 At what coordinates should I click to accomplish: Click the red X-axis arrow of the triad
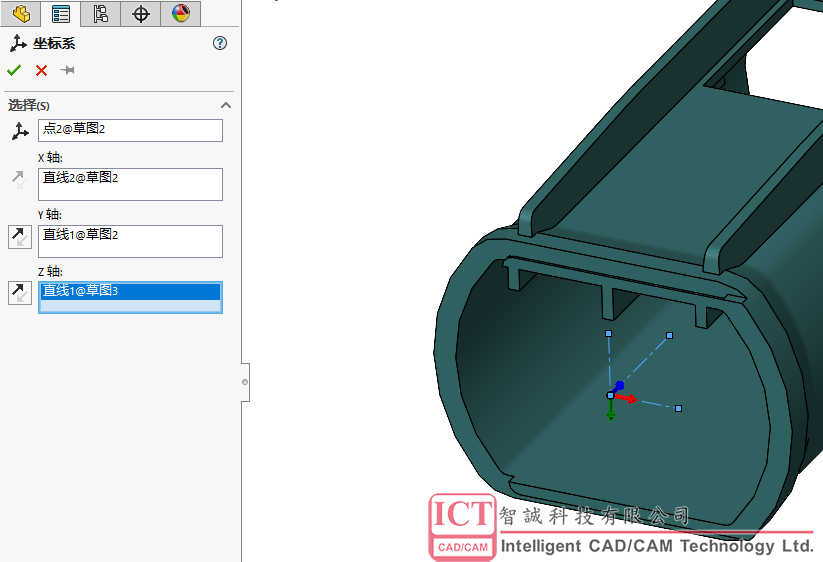pos(626,399)
